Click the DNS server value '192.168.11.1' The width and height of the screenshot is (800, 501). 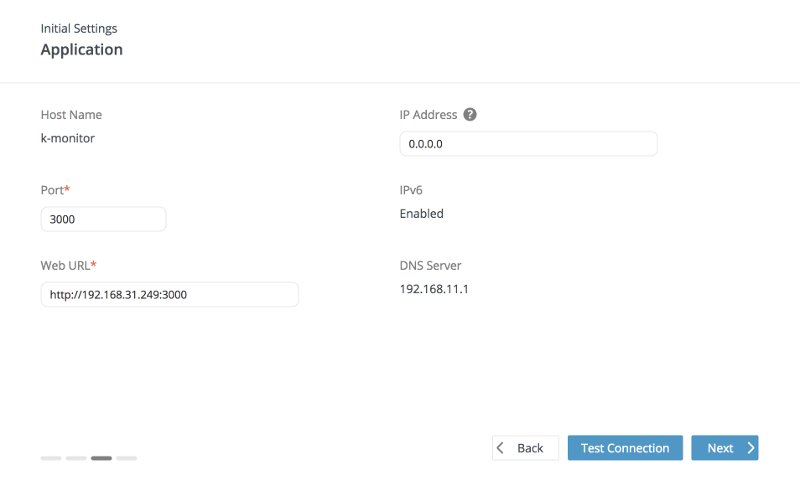[434, 289]
